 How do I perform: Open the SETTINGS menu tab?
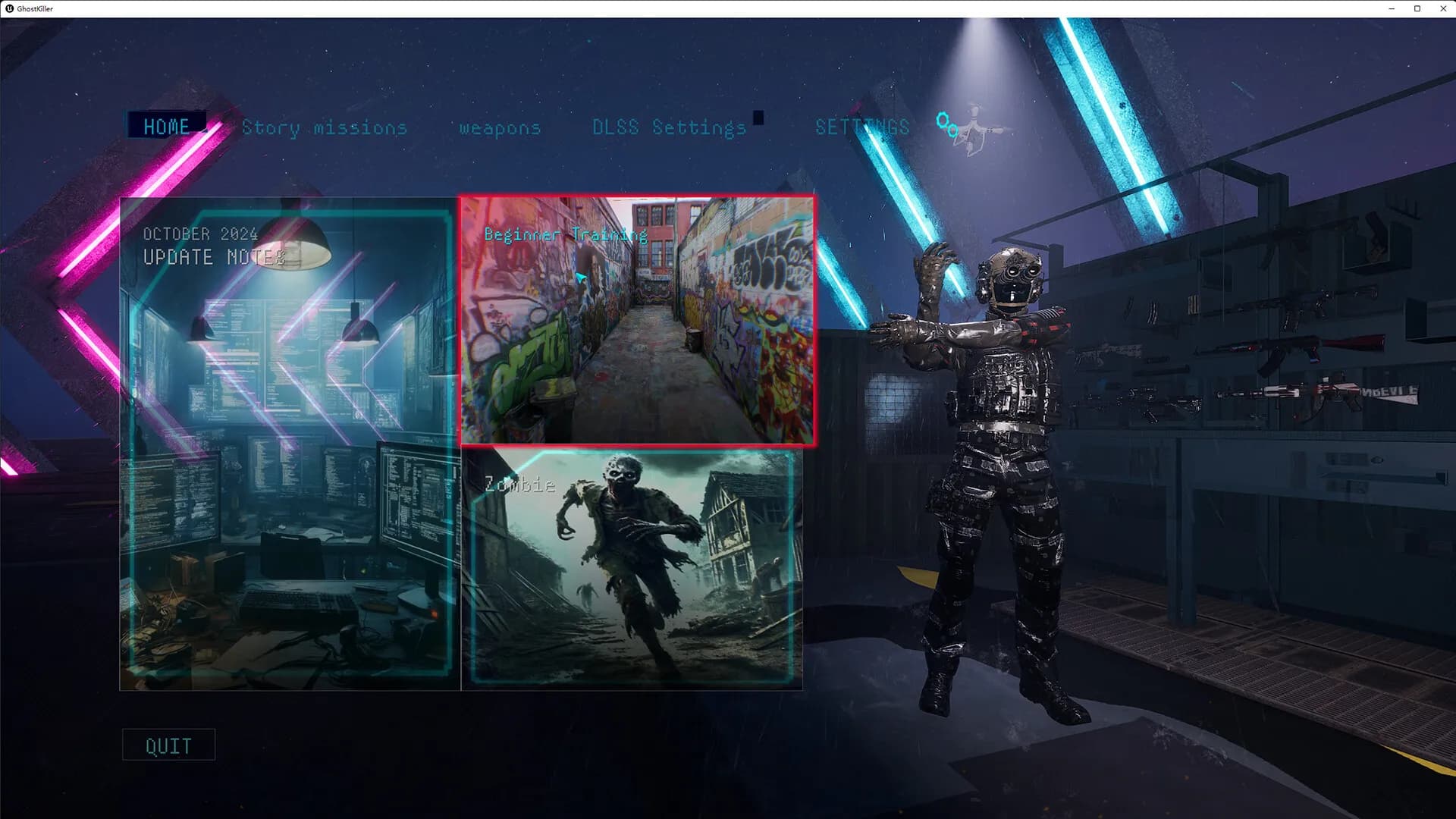coord(861,127)
